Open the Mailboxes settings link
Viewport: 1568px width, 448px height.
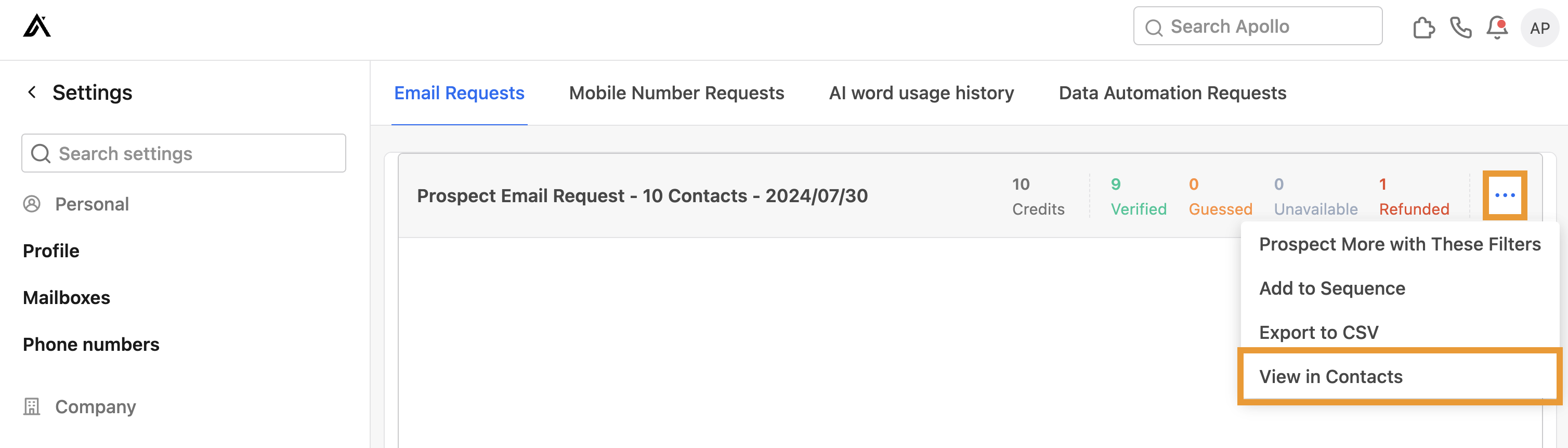(67, 298)
